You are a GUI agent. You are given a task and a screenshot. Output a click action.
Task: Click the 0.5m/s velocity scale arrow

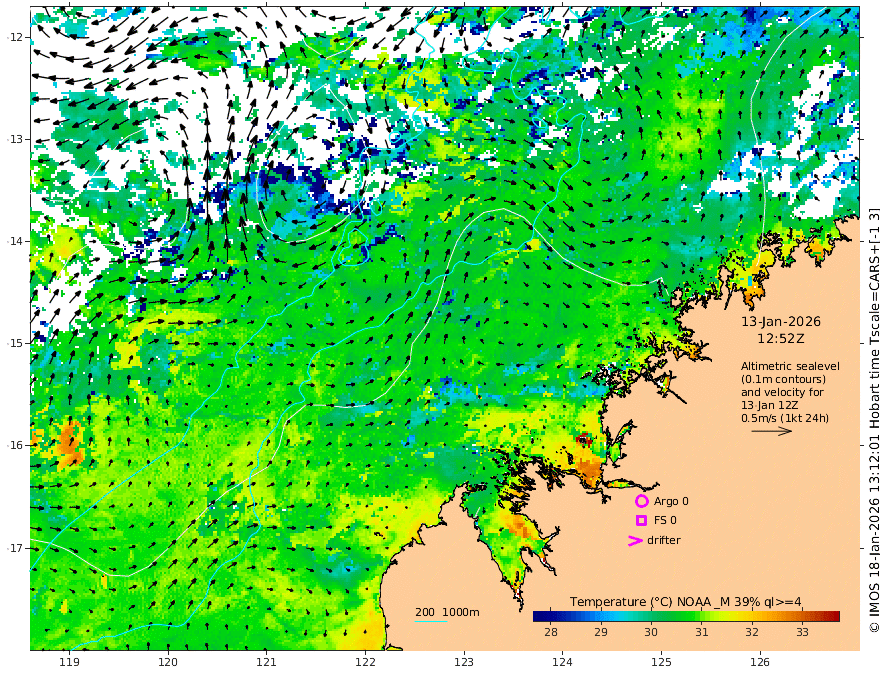(772, 431)
